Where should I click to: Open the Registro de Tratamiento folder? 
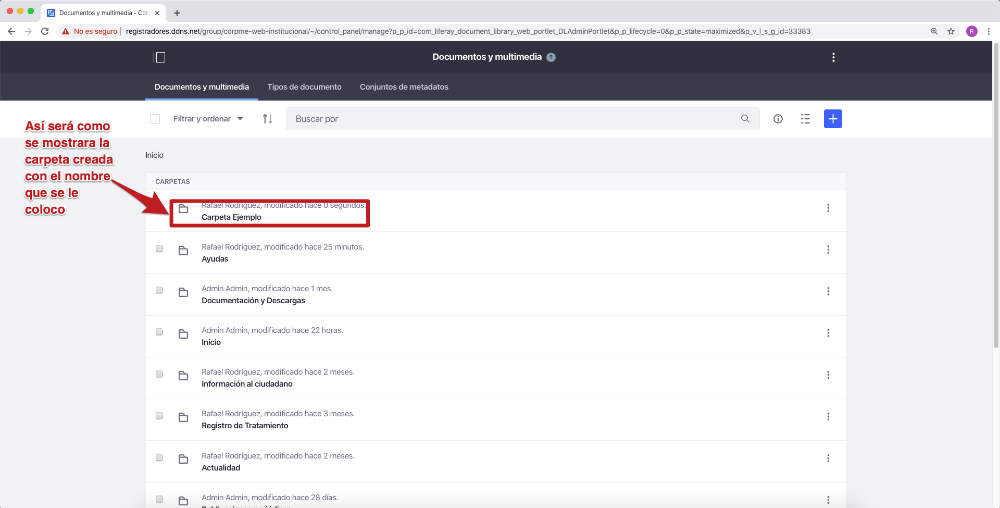click(244, 425)
